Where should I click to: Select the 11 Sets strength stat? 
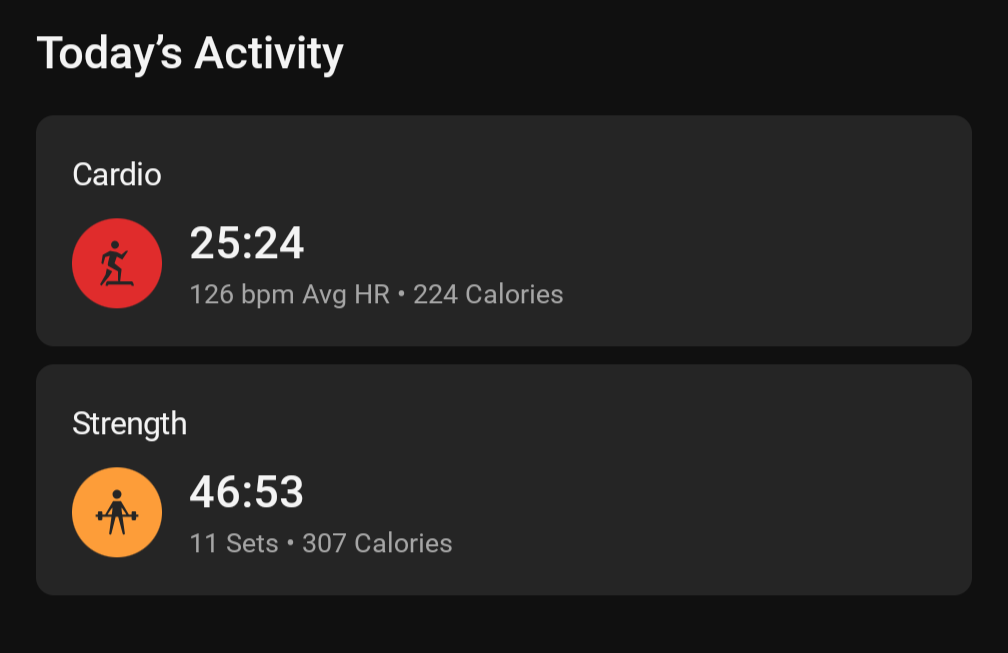pyautogui.click(x=234, y=544)
